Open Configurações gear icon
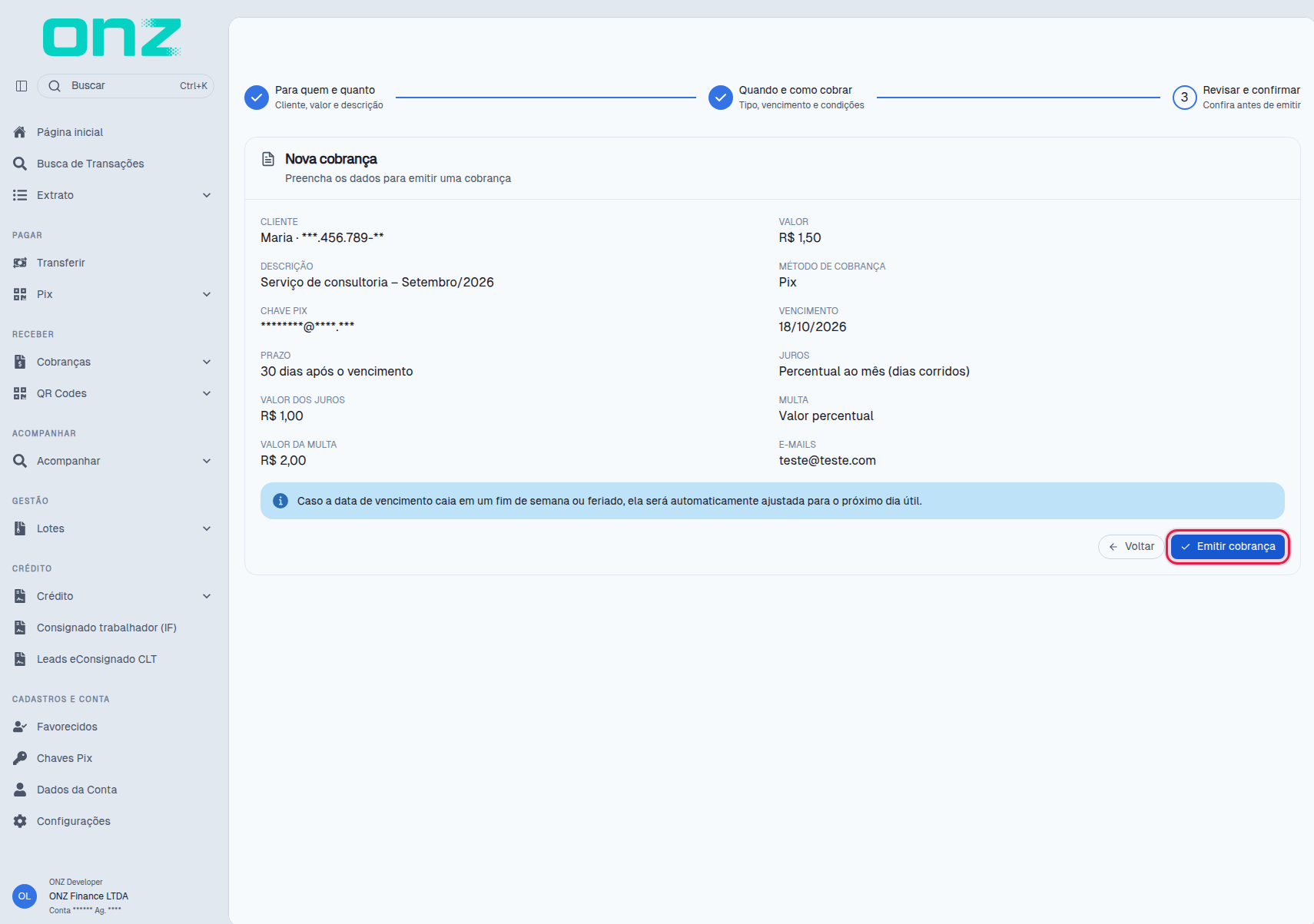1314x924 pixels. pos(20,821)
